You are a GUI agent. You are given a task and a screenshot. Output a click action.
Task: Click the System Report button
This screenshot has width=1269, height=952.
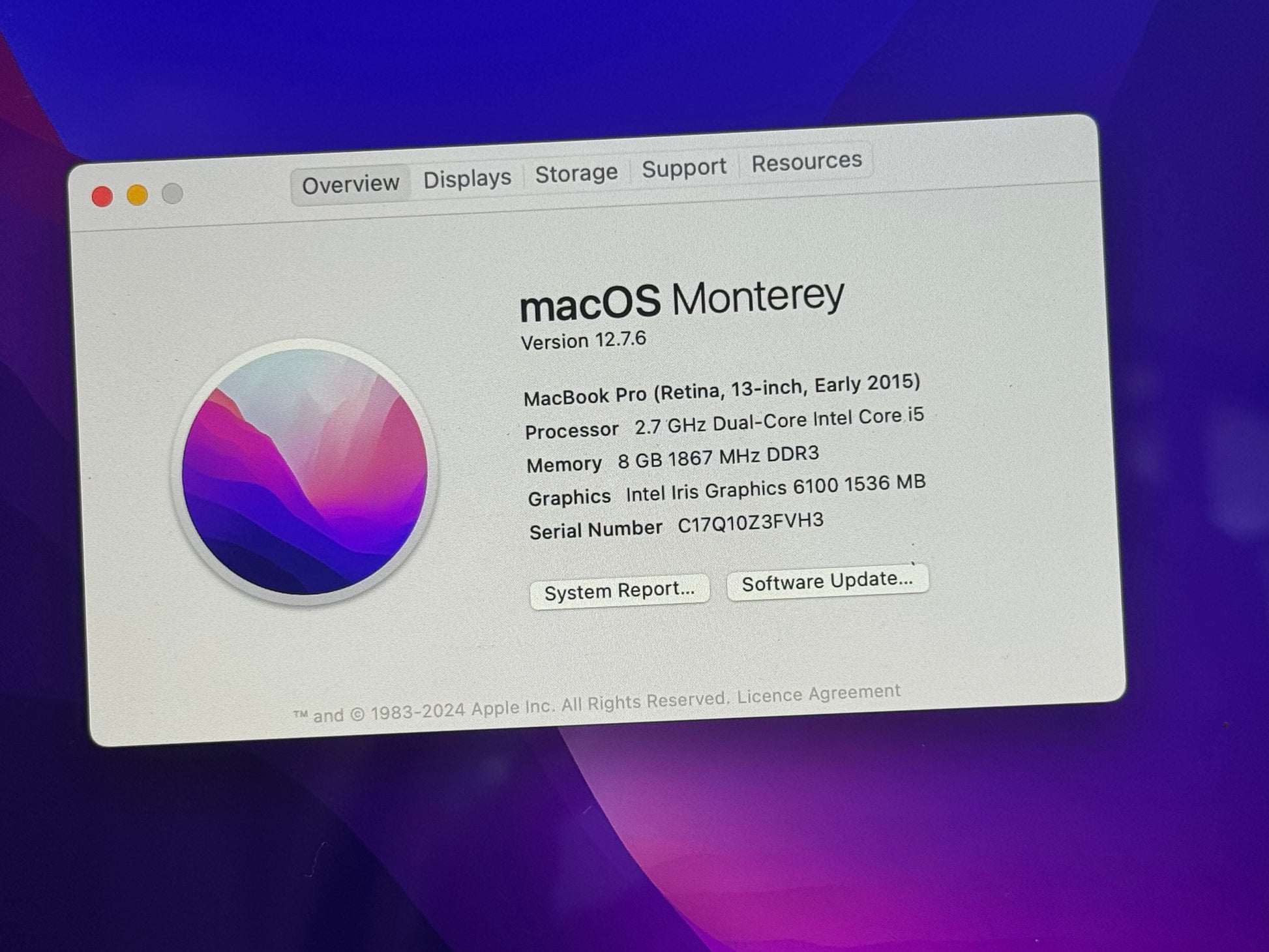(x=619, y=591)
